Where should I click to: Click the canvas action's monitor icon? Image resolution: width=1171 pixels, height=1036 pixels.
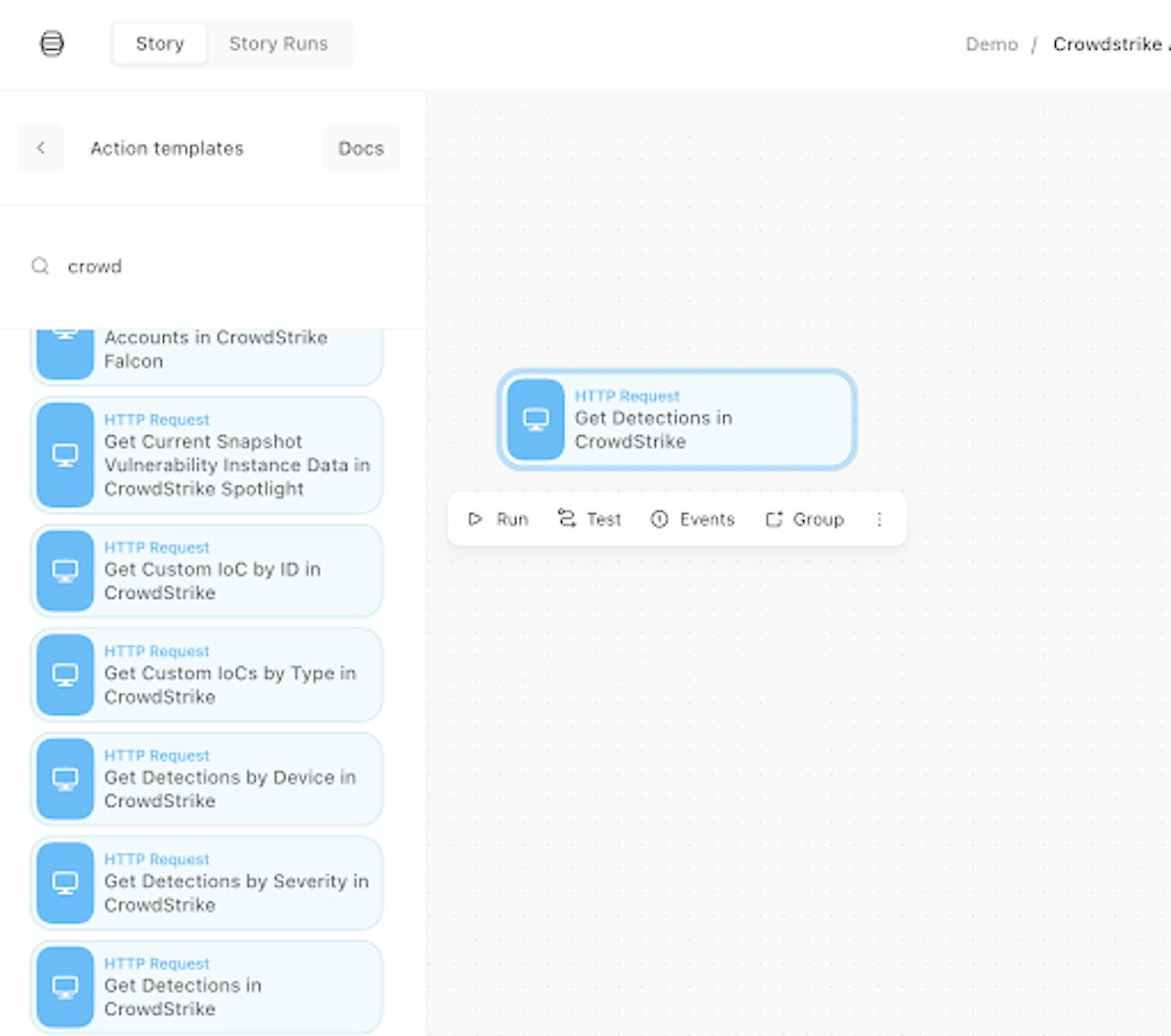(x=536, y=419)
